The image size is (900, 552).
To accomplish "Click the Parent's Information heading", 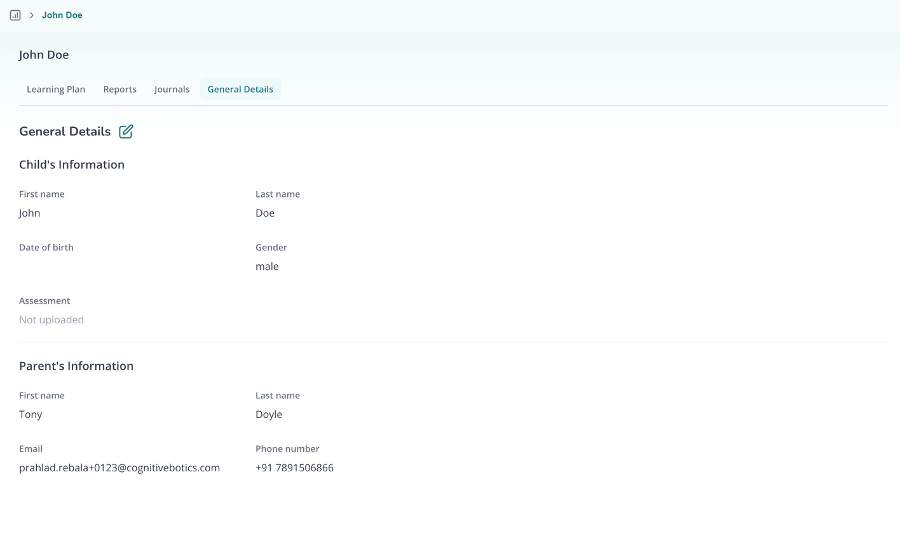I will click(x=76, y=366).
